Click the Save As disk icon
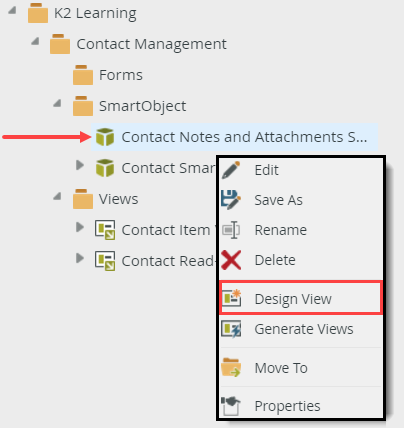This screenshot has width=404, height=428. [231, 200]
